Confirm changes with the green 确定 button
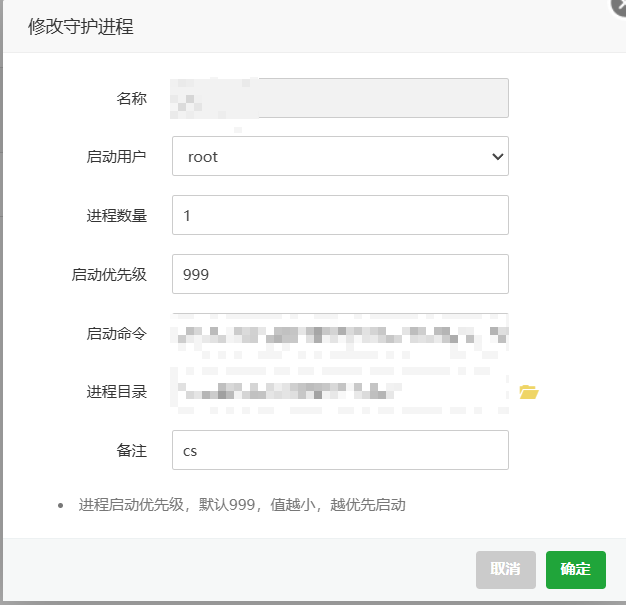626x605 pixels. tap(575, 569)
